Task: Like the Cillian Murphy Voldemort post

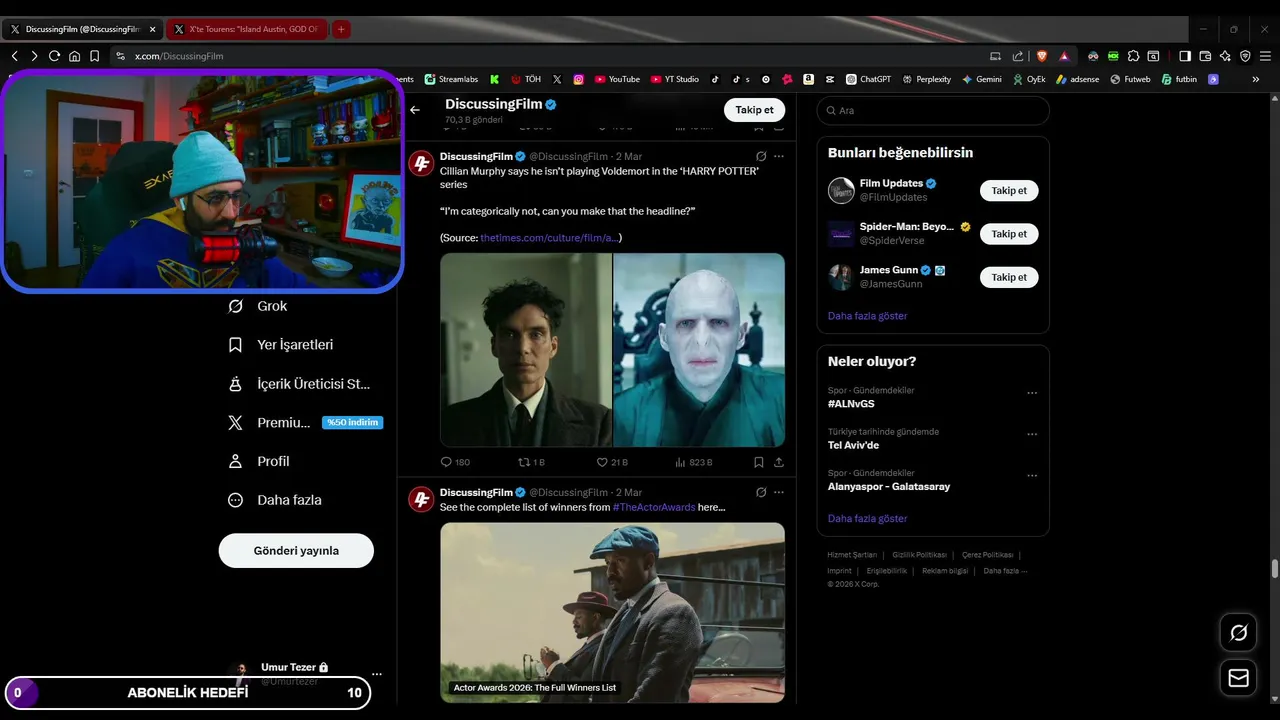Action: tap(612, 462)
